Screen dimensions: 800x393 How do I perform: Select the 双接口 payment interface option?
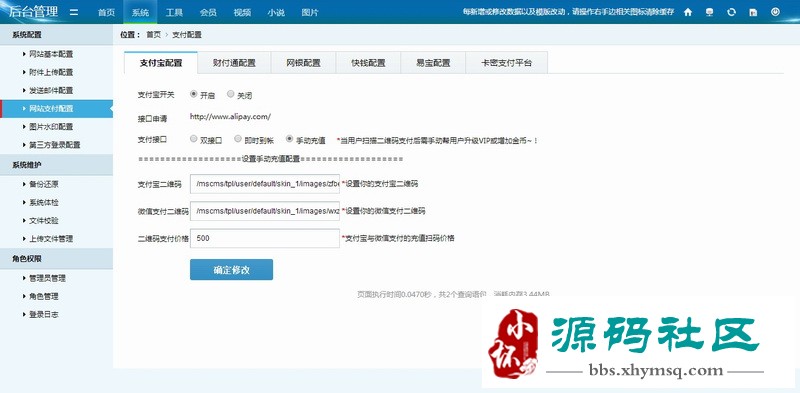193,138
